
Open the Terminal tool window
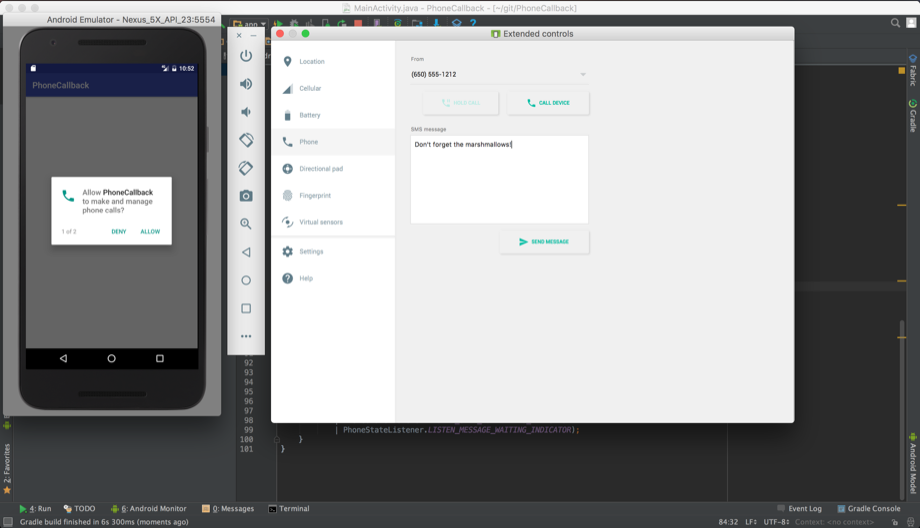pos(289,509)
